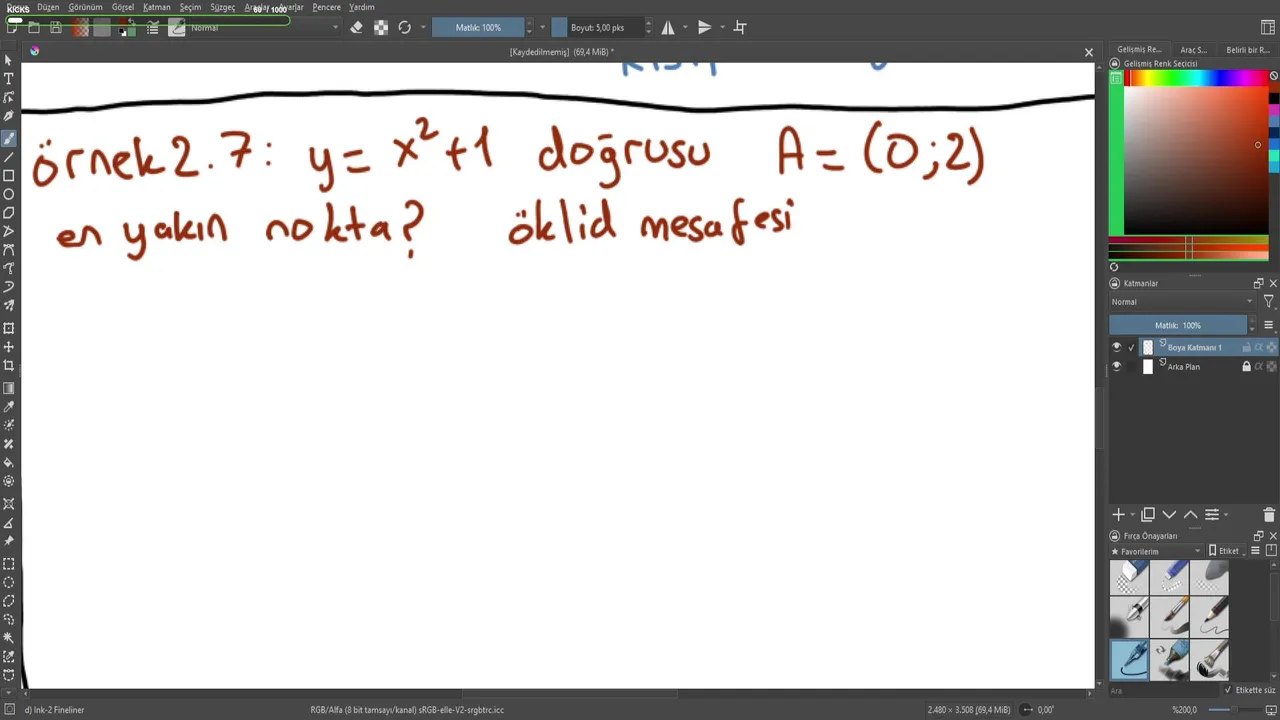Select the Ellipse shape tool
1280x720 pixels.
pyautogui.click(x=9, y=194)
